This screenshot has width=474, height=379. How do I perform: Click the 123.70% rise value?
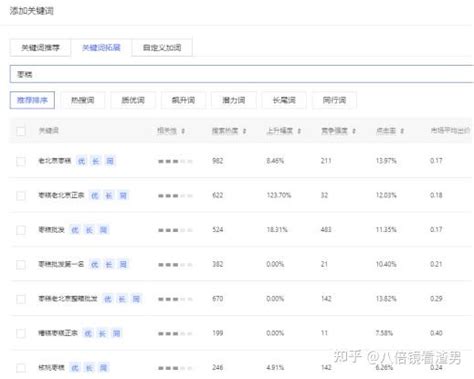coord(279,195)
